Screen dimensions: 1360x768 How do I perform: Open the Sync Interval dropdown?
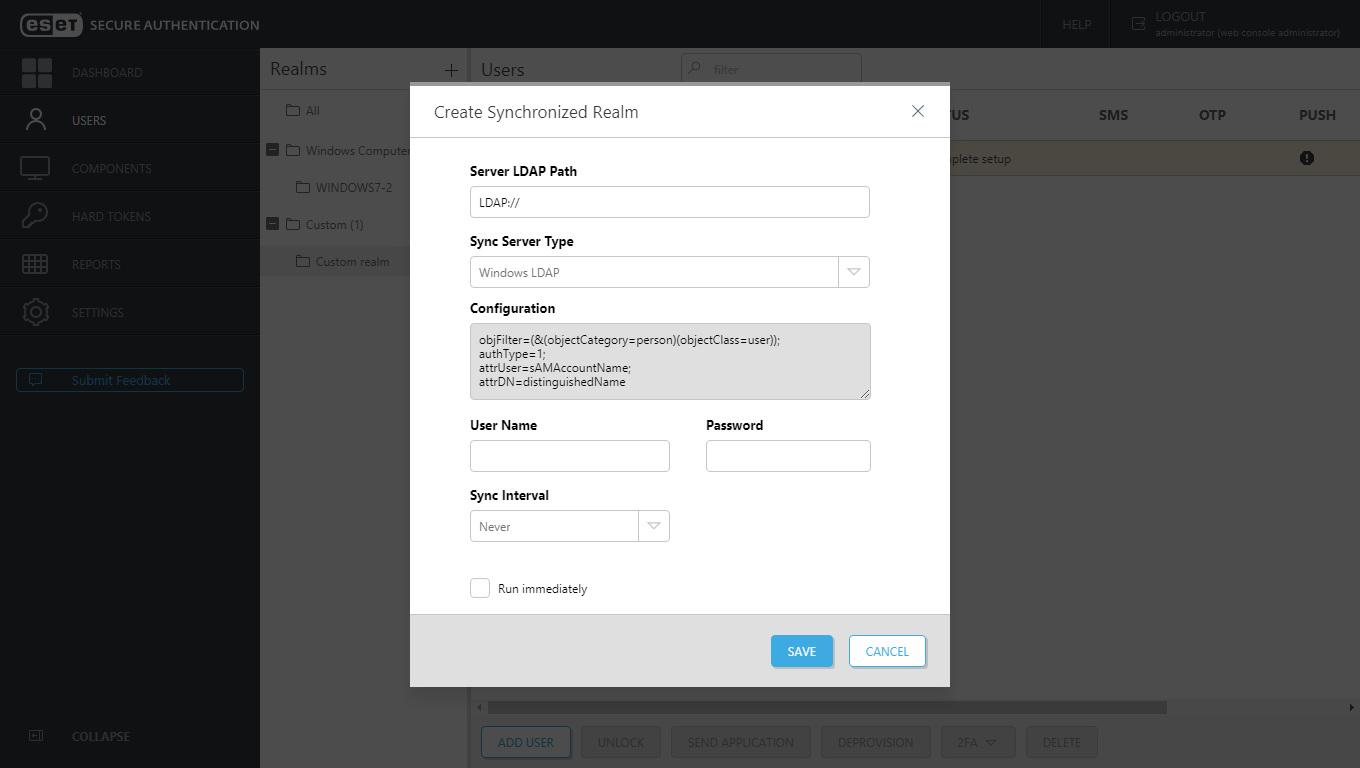tap(653, 526)
